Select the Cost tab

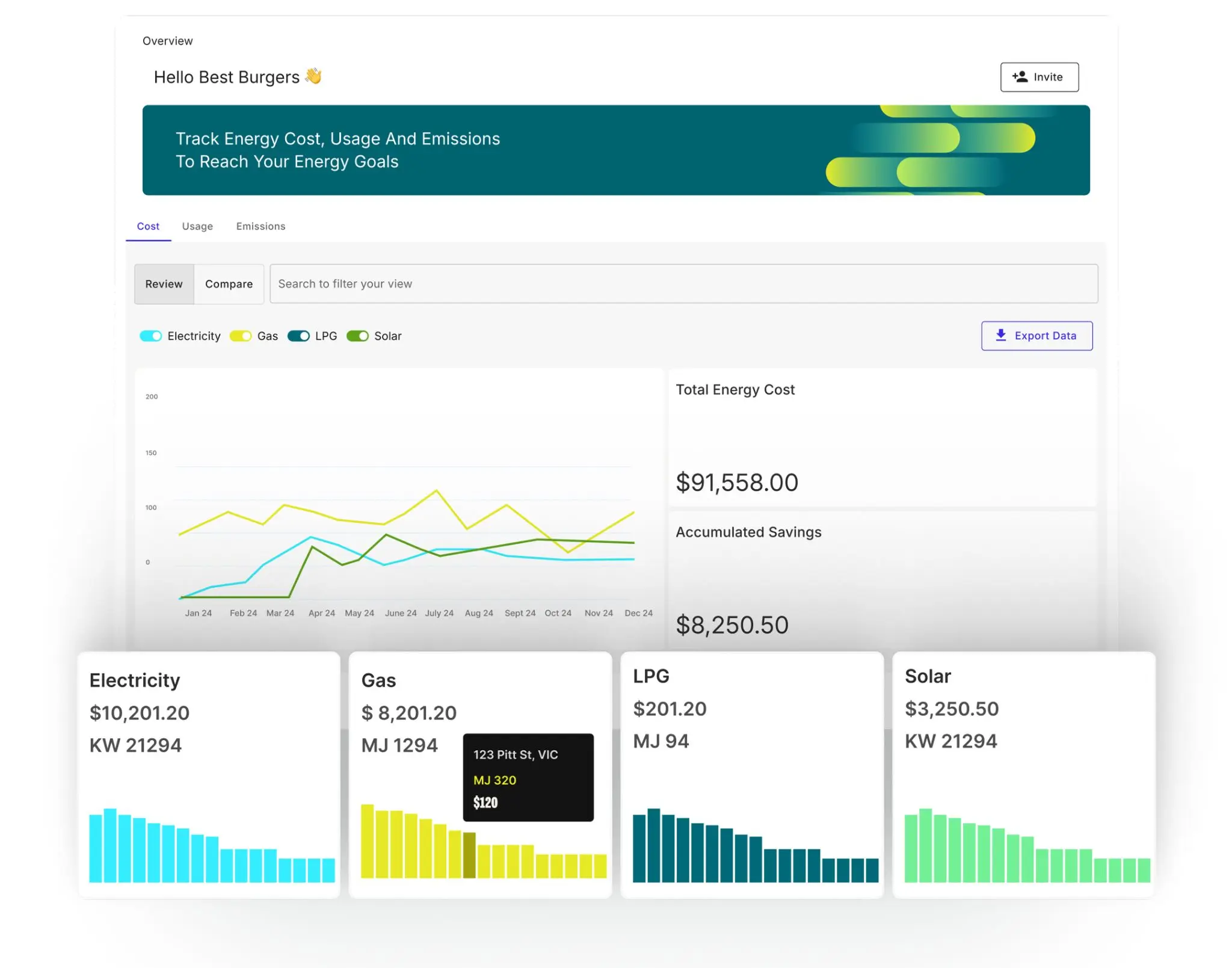pos(148,226)
